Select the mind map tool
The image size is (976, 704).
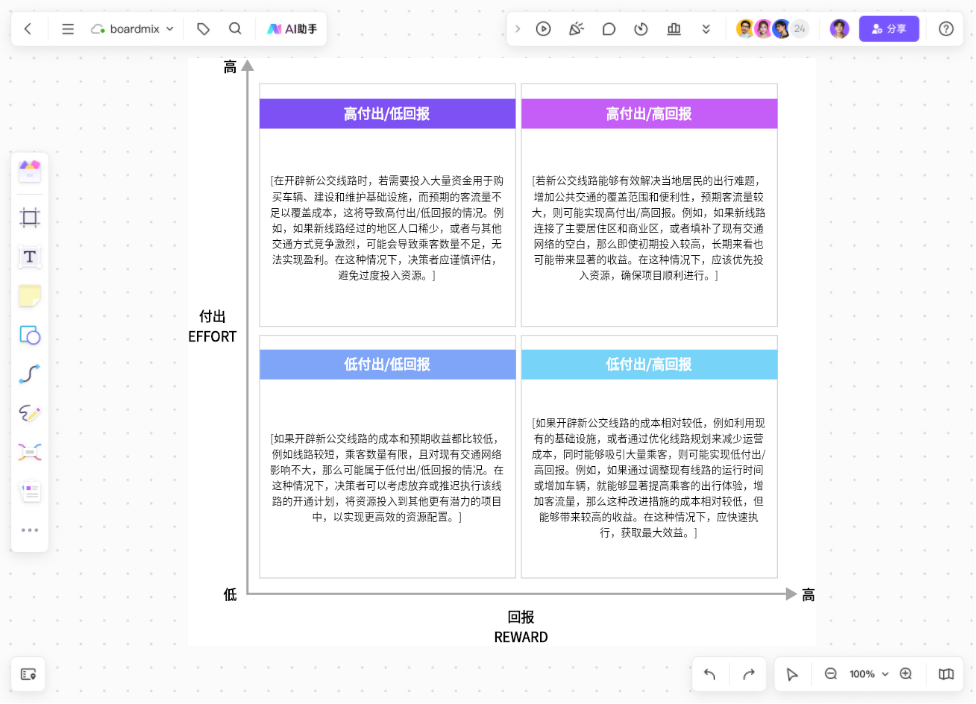[x=30, y=453]
